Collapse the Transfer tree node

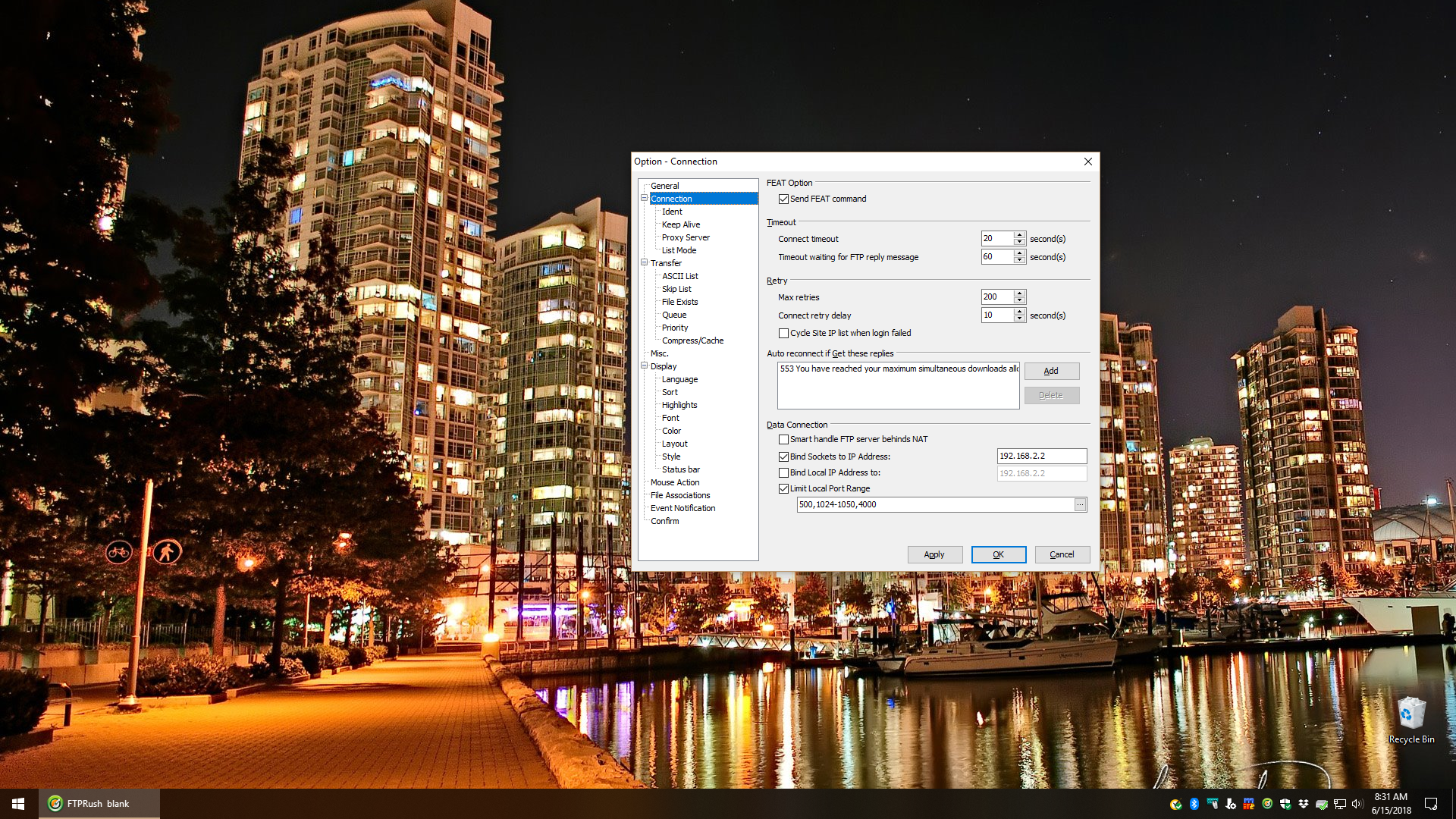645,263
